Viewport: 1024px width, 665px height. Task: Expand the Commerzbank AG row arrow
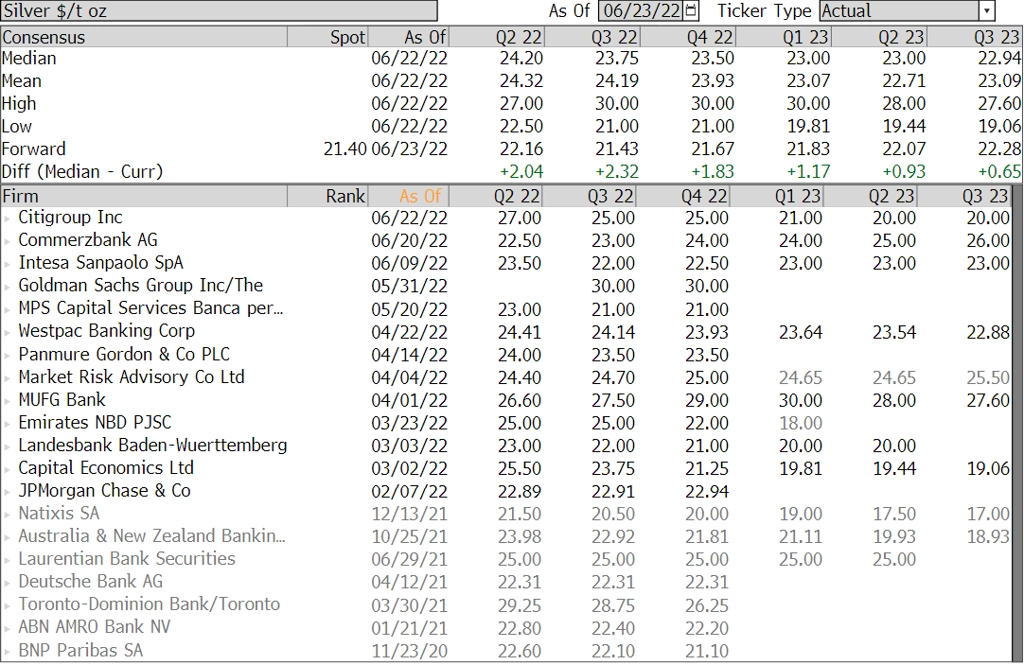point(7,241)
